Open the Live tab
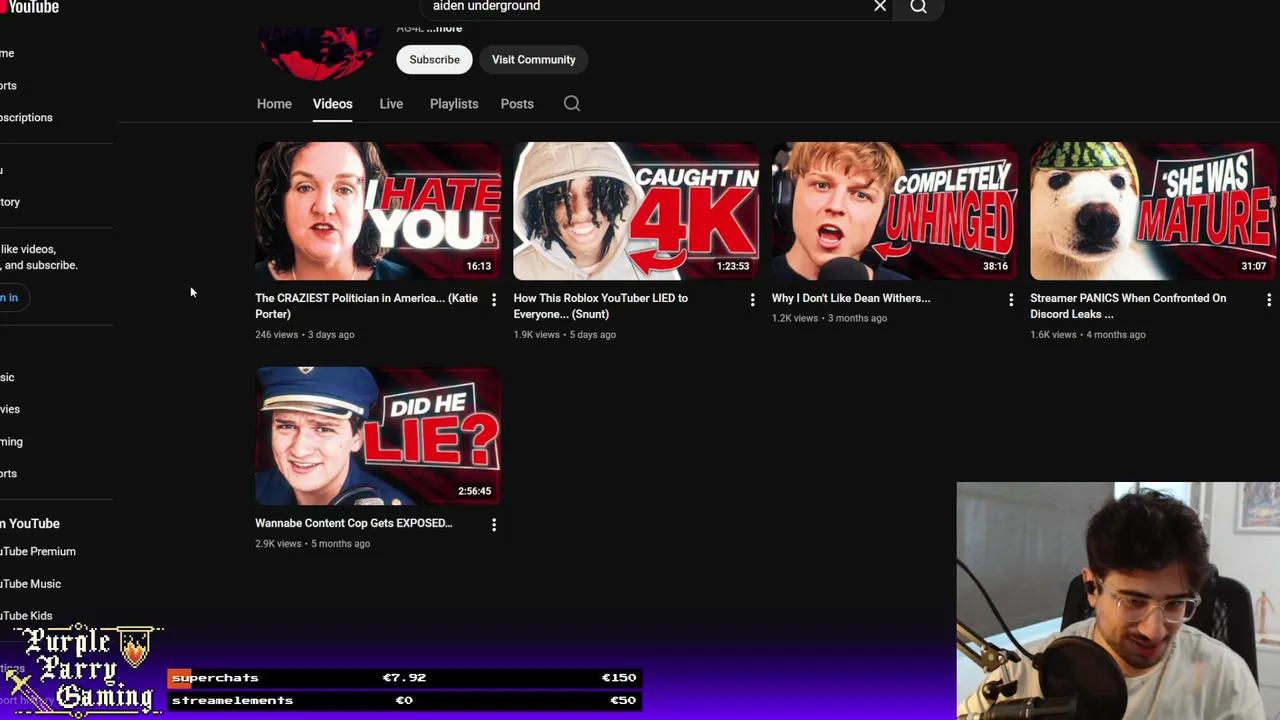The image size is (1280, 720). [x=391, y=104]
